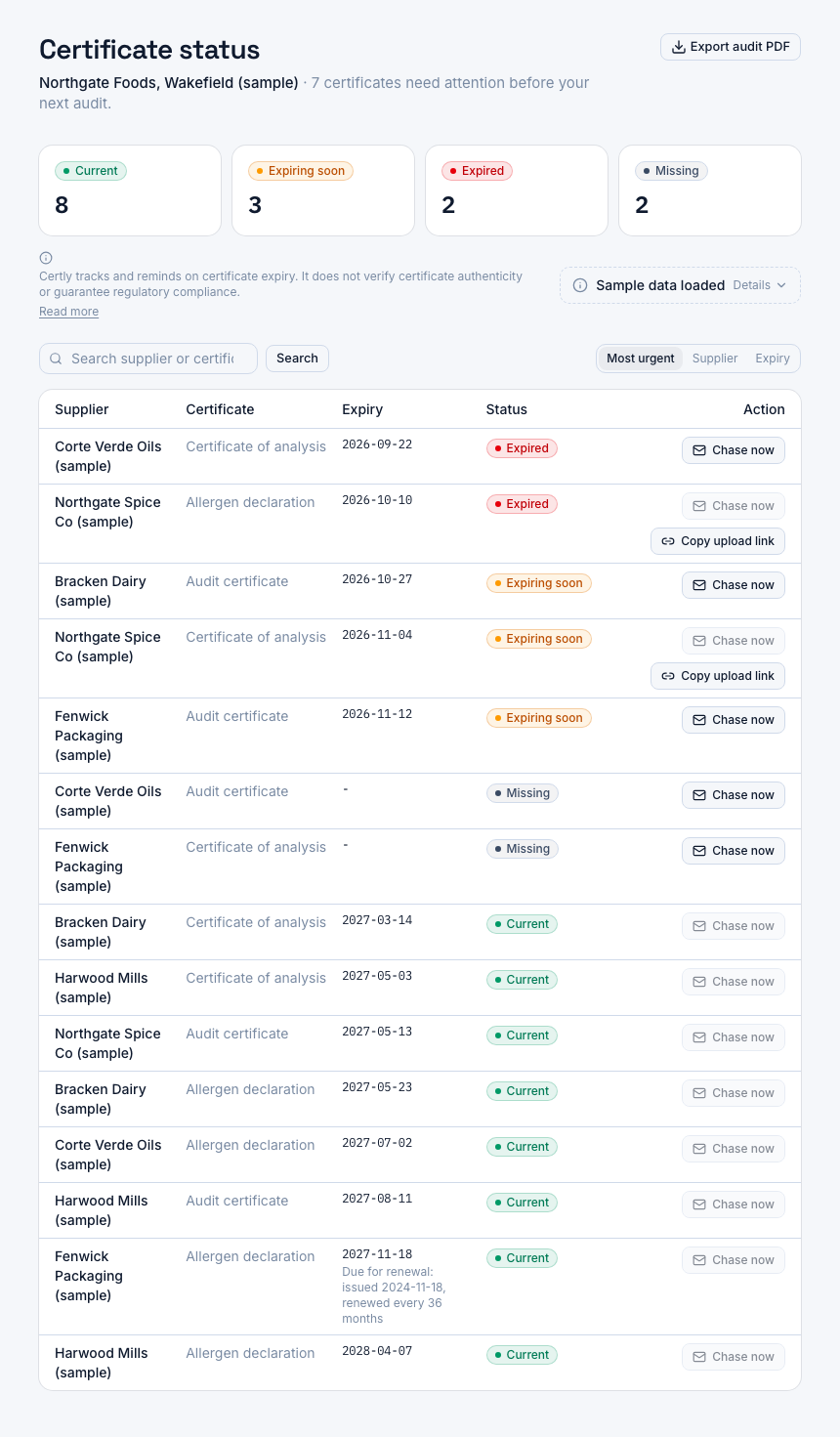This screenshot has width=840, height=1437.
Task: Sort by Most urgent
Action: 640,359
